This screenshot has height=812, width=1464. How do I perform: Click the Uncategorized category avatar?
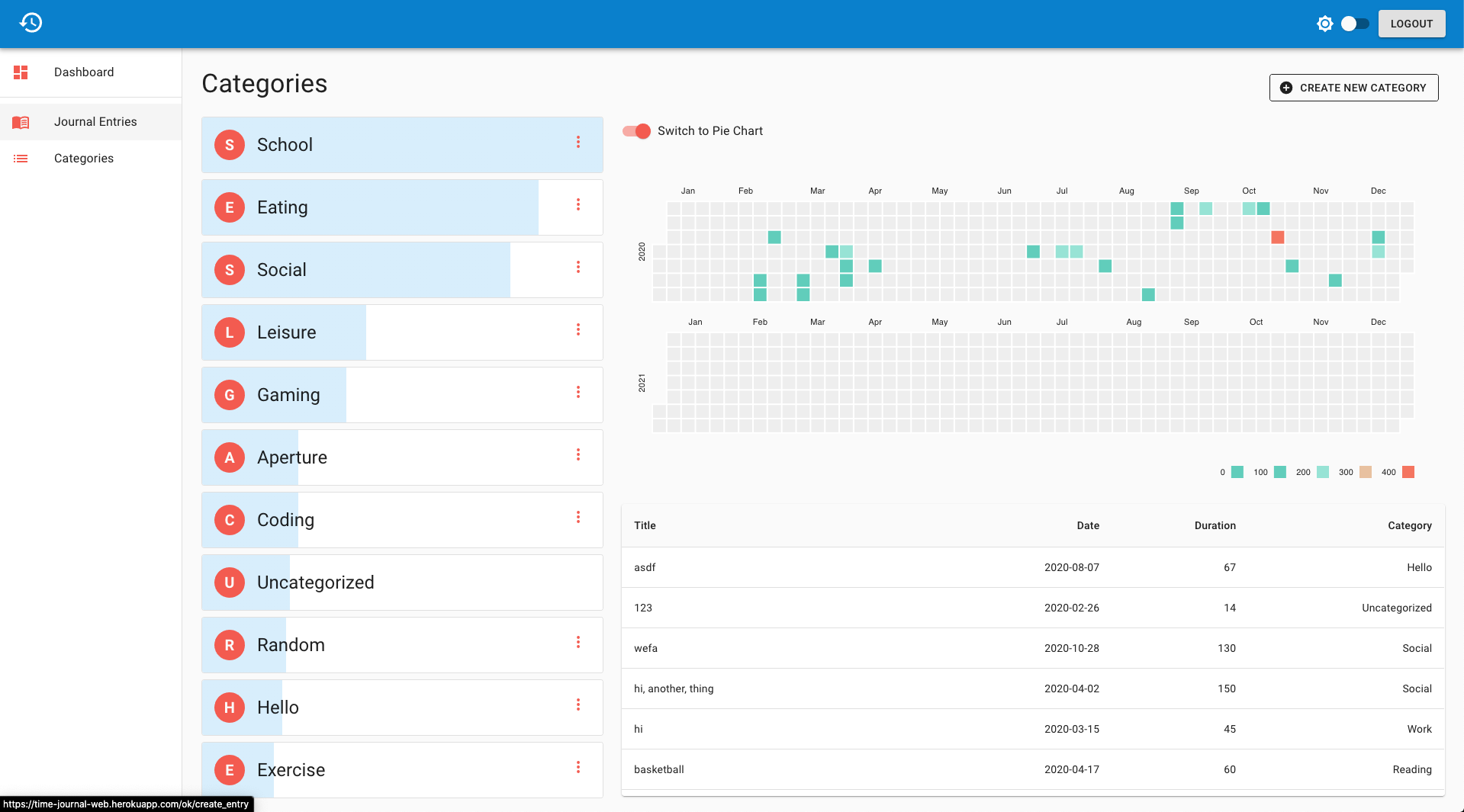tap(230, 583)
